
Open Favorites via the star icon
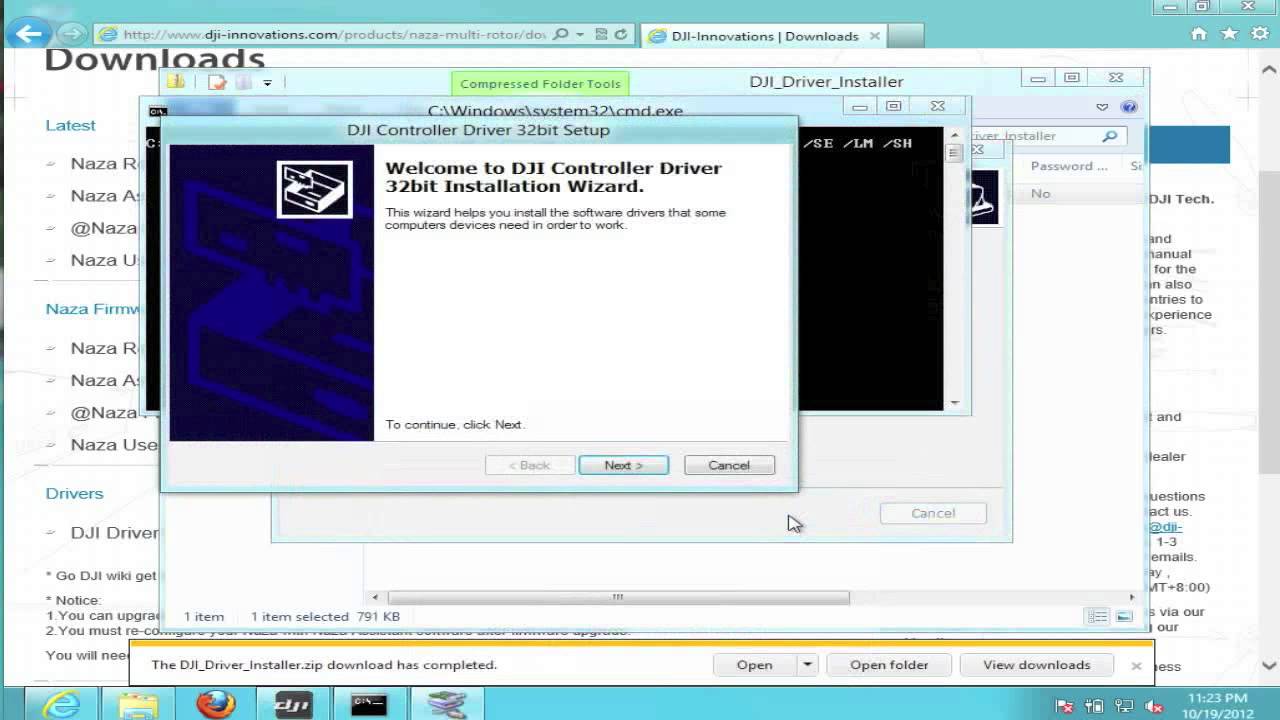click(1228, 34)
